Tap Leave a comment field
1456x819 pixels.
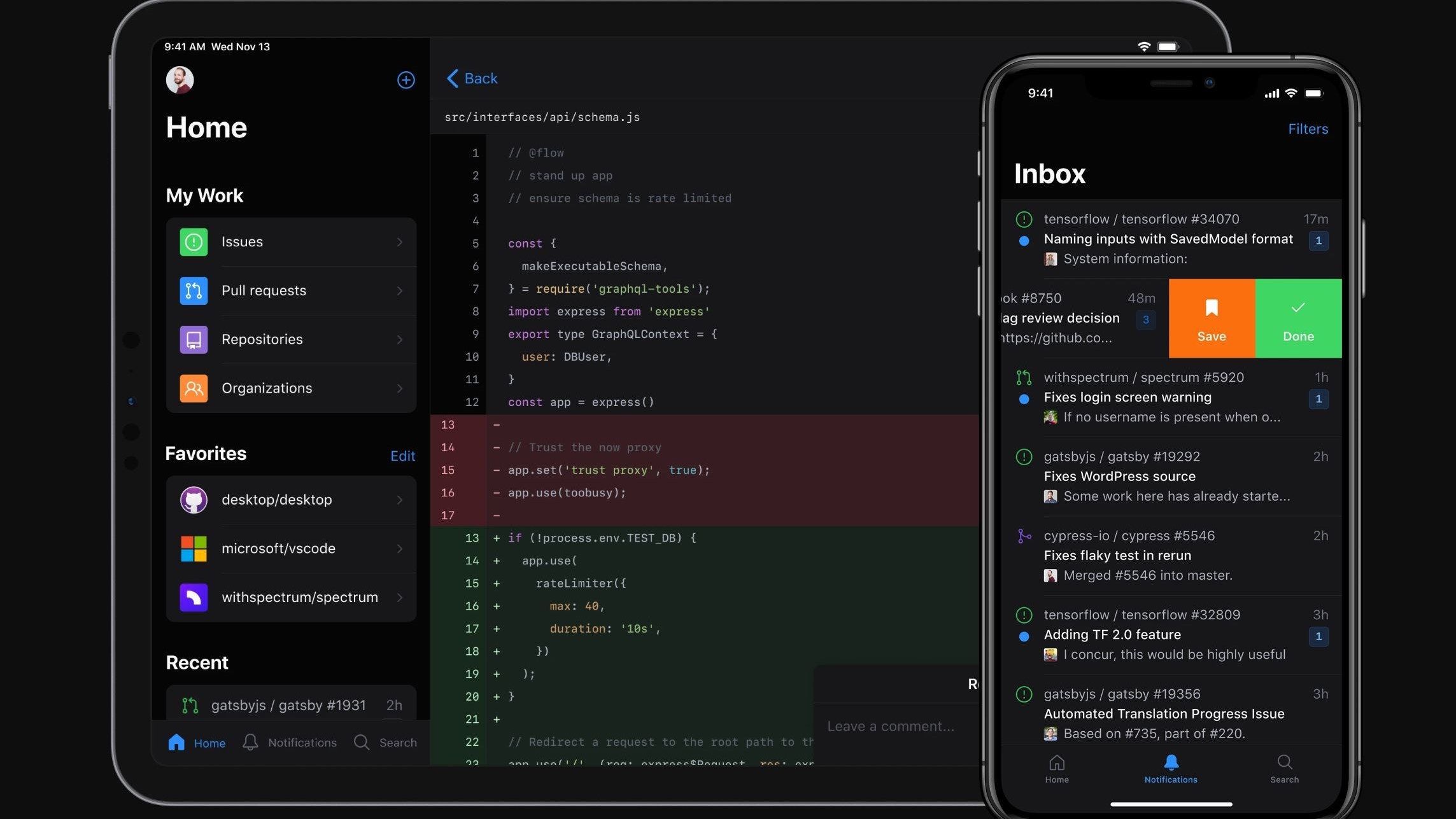pyautogui.click(x=897, y=726)
